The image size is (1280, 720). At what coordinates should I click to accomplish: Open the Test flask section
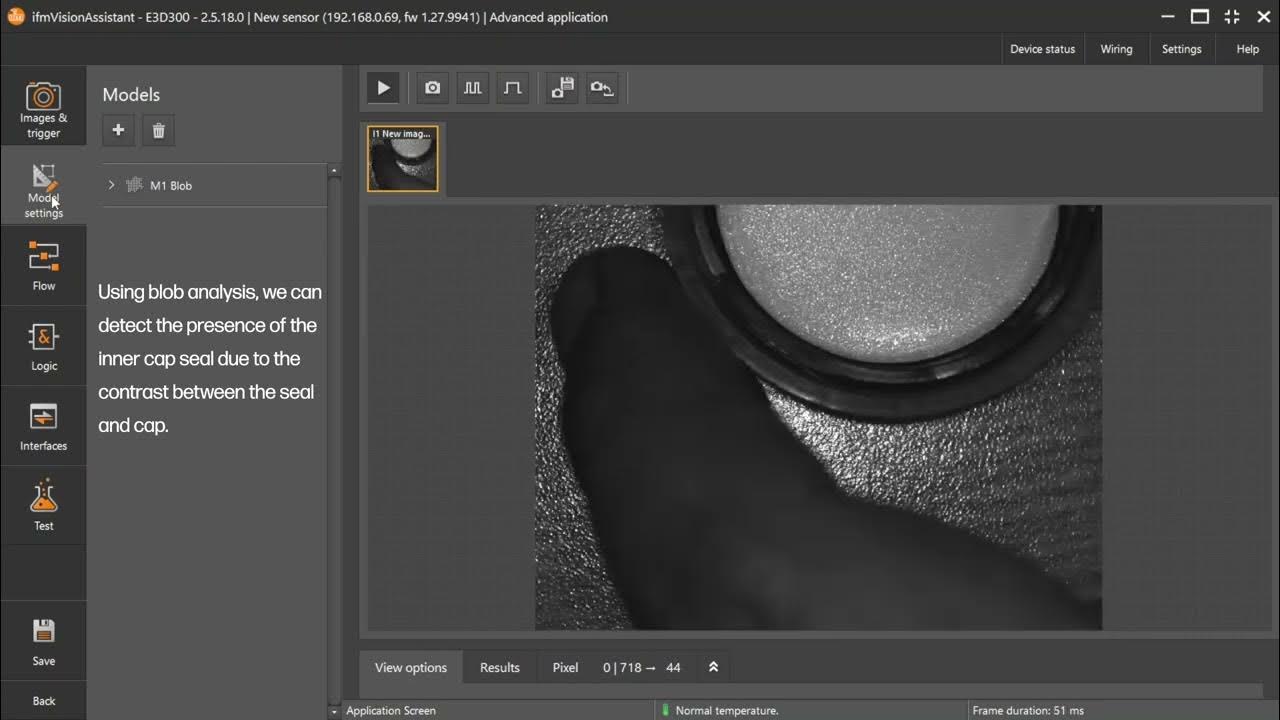pos(43,505)
